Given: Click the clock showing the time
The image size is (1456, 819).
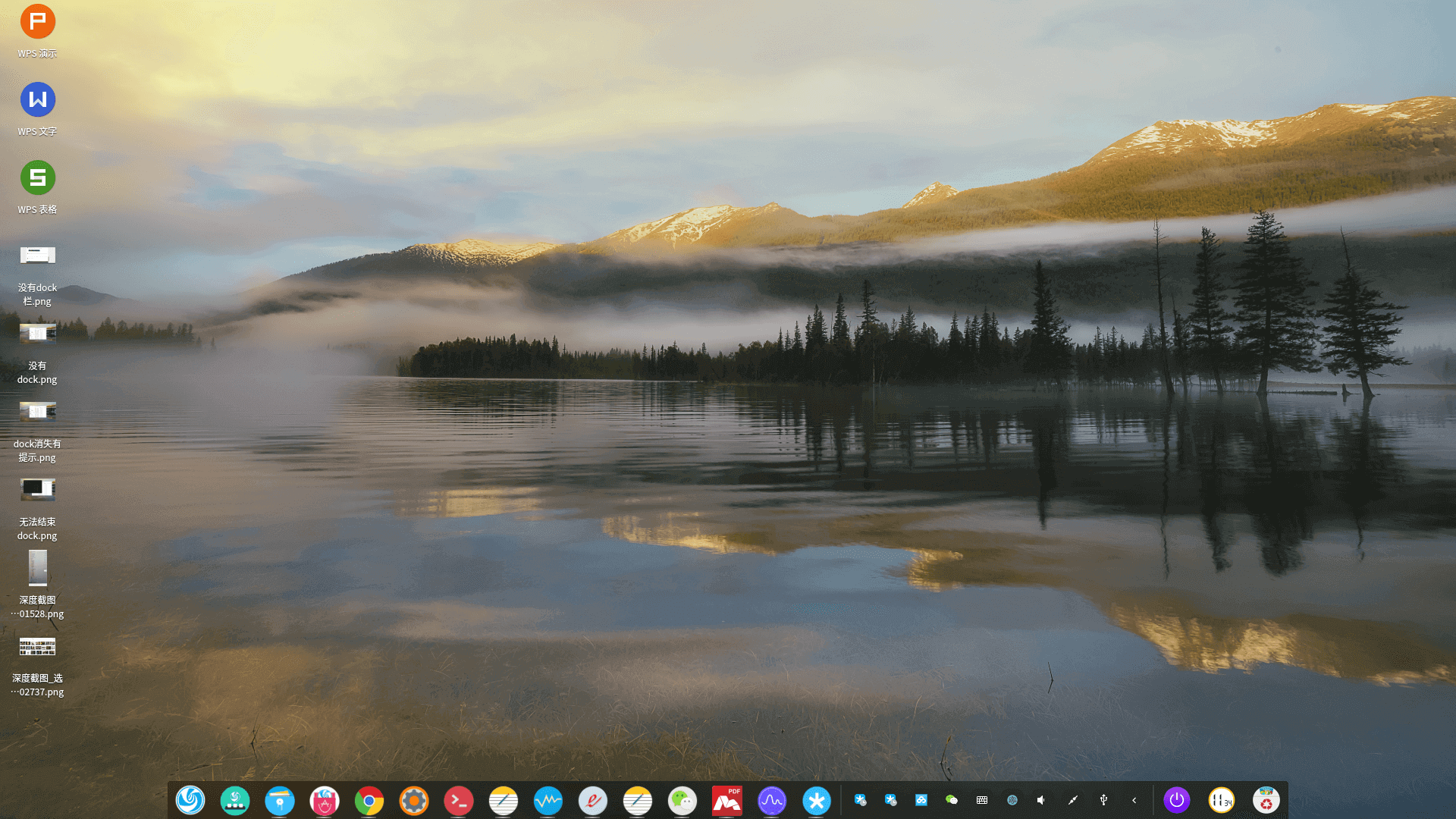Looking at the screenshot, I should [x=1222, y=800].
